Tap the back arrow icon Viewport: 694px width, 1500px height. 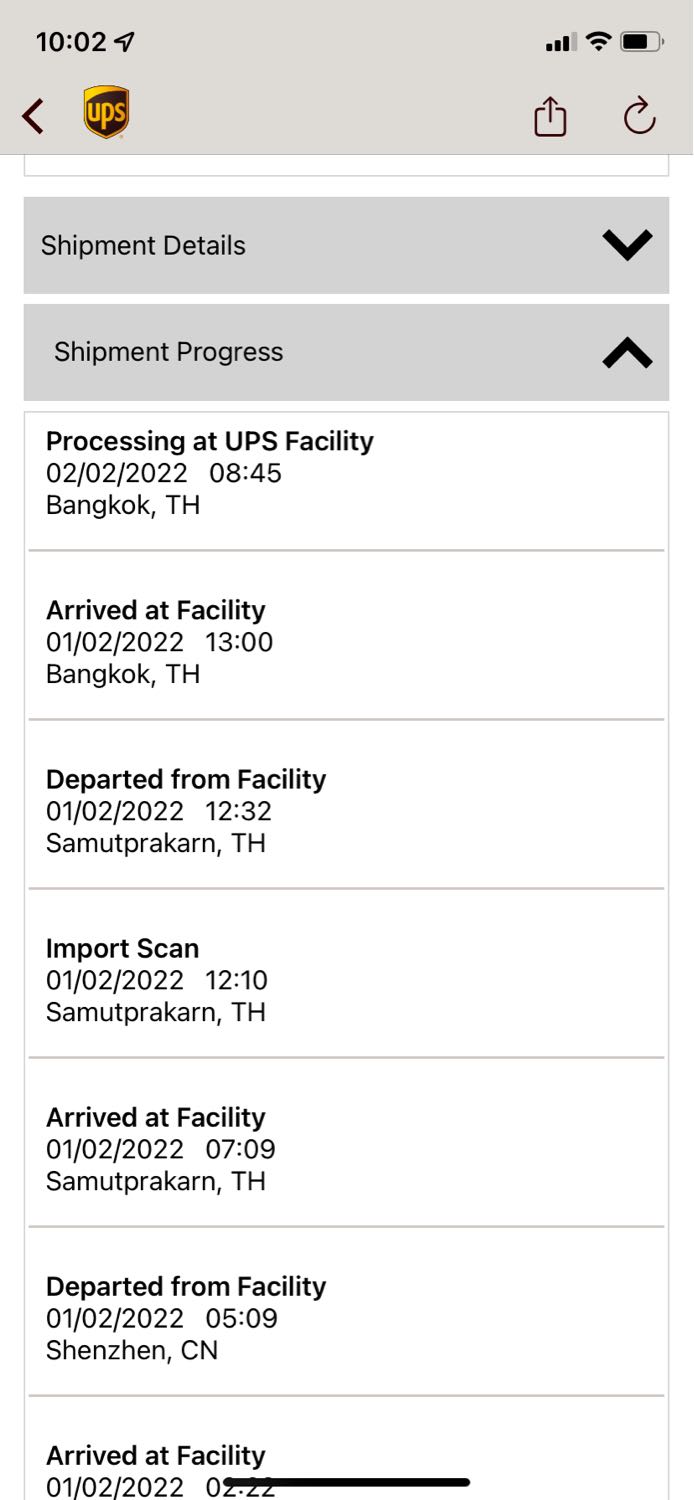(x=33, y=117)
